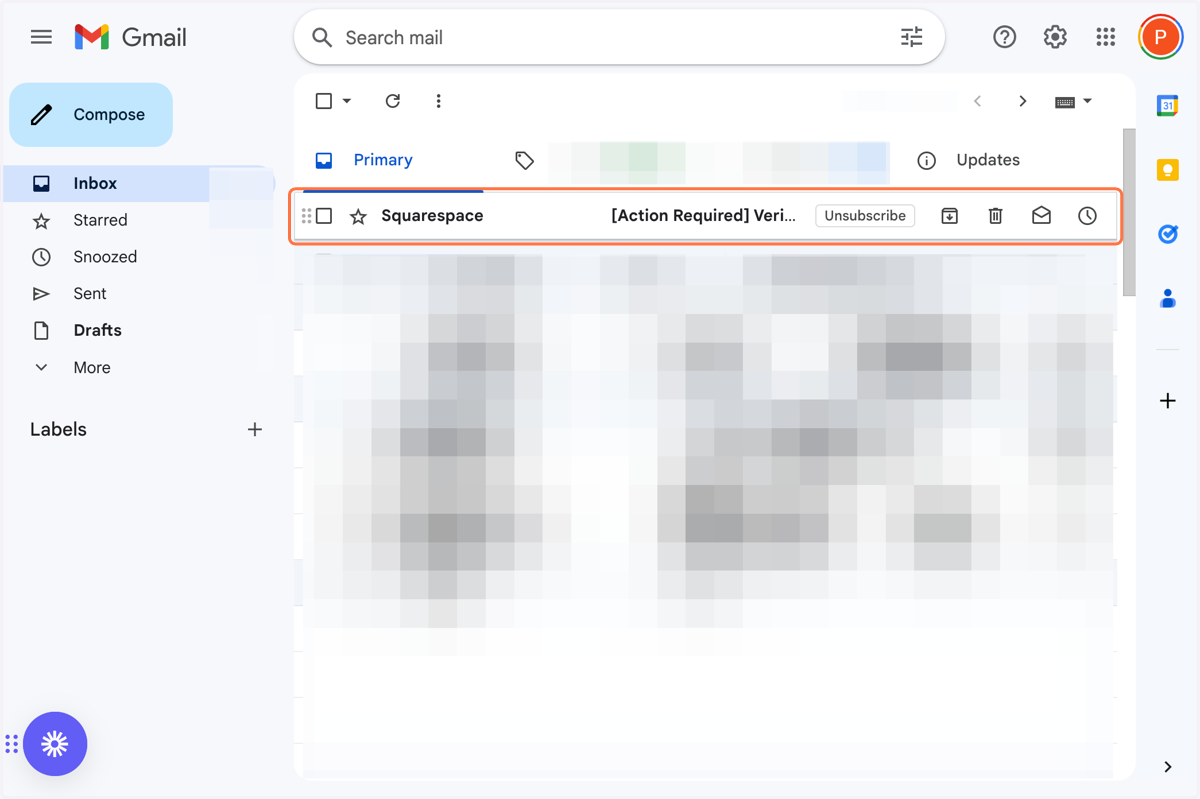
Task: Open input tools keyboard dropdown
Action: [1073, 101]
